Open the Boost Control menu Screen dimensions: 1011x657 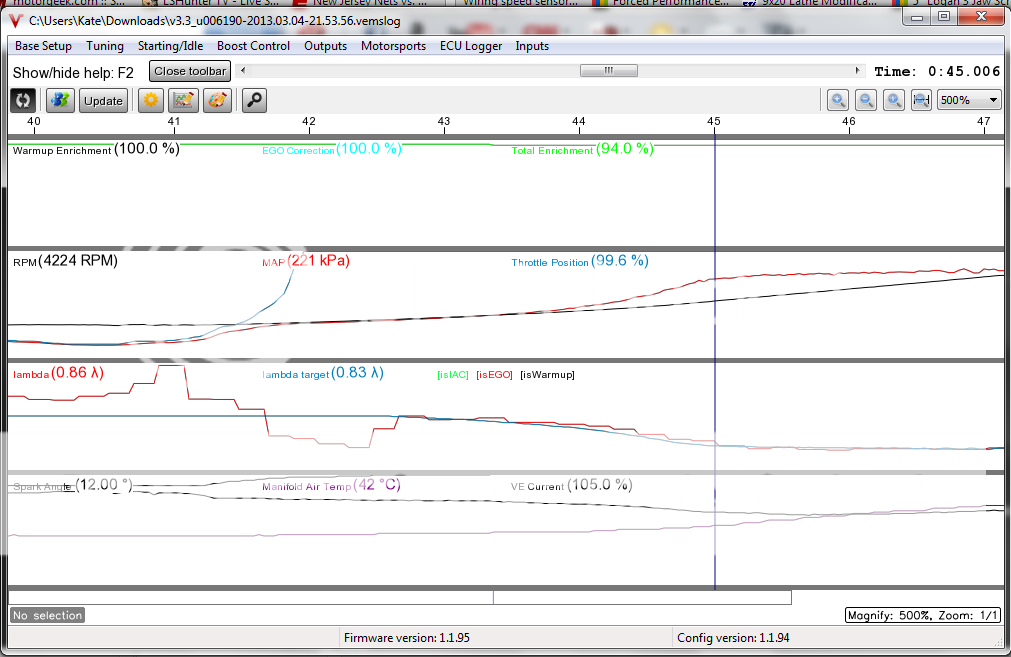[253, 46]
